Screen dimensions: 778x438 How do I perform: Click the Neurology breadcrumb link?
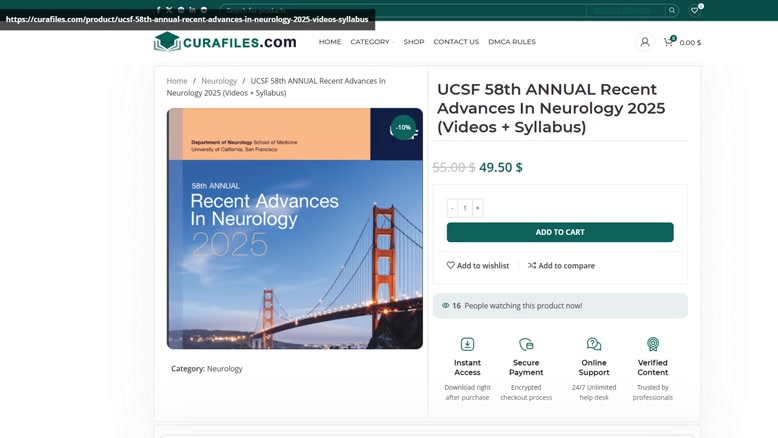[219, 81]
